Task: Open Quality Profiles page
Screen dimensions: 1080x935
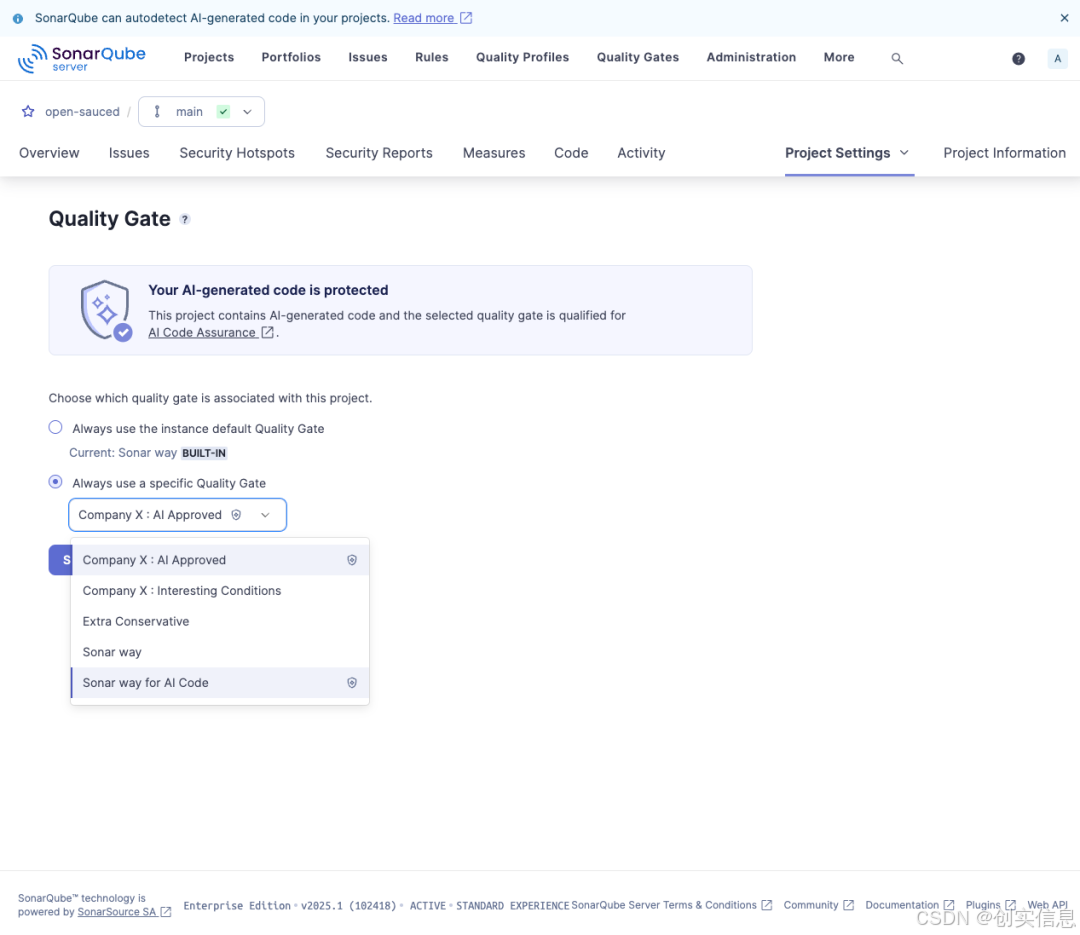Action: (522, 57)
